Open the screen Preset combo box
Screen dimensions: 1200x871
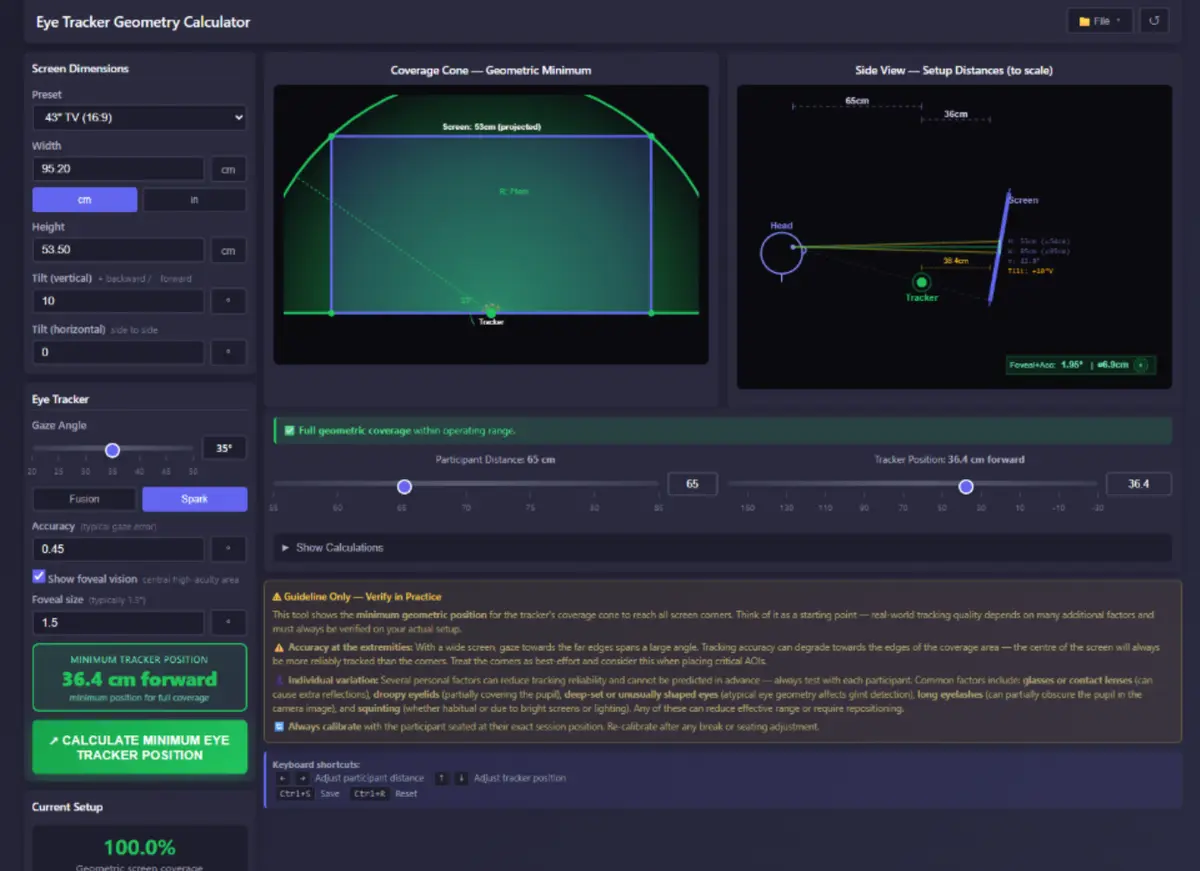pos(139,117)
